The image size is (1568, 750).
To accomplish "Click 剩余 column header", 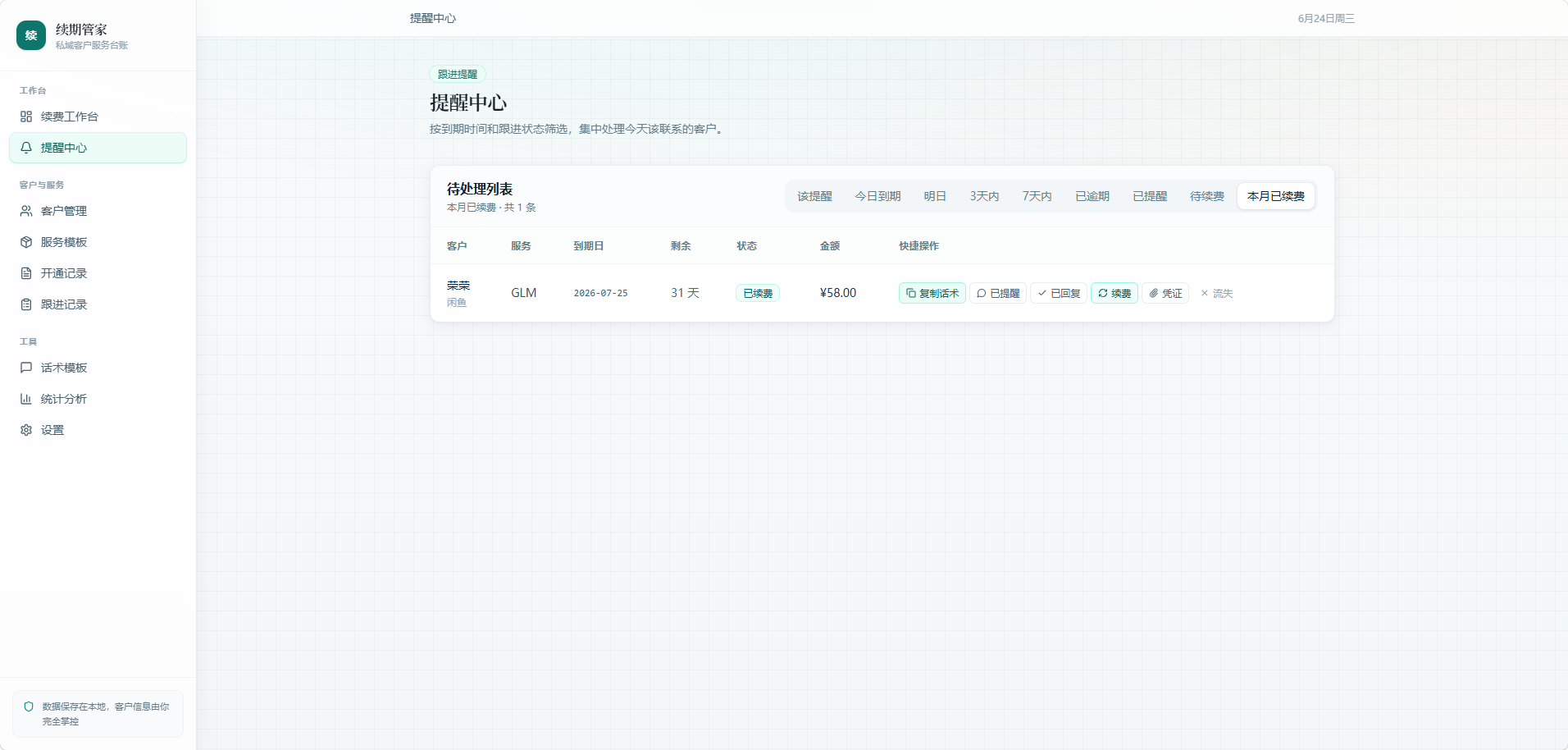I will click(x=681, y=246).
